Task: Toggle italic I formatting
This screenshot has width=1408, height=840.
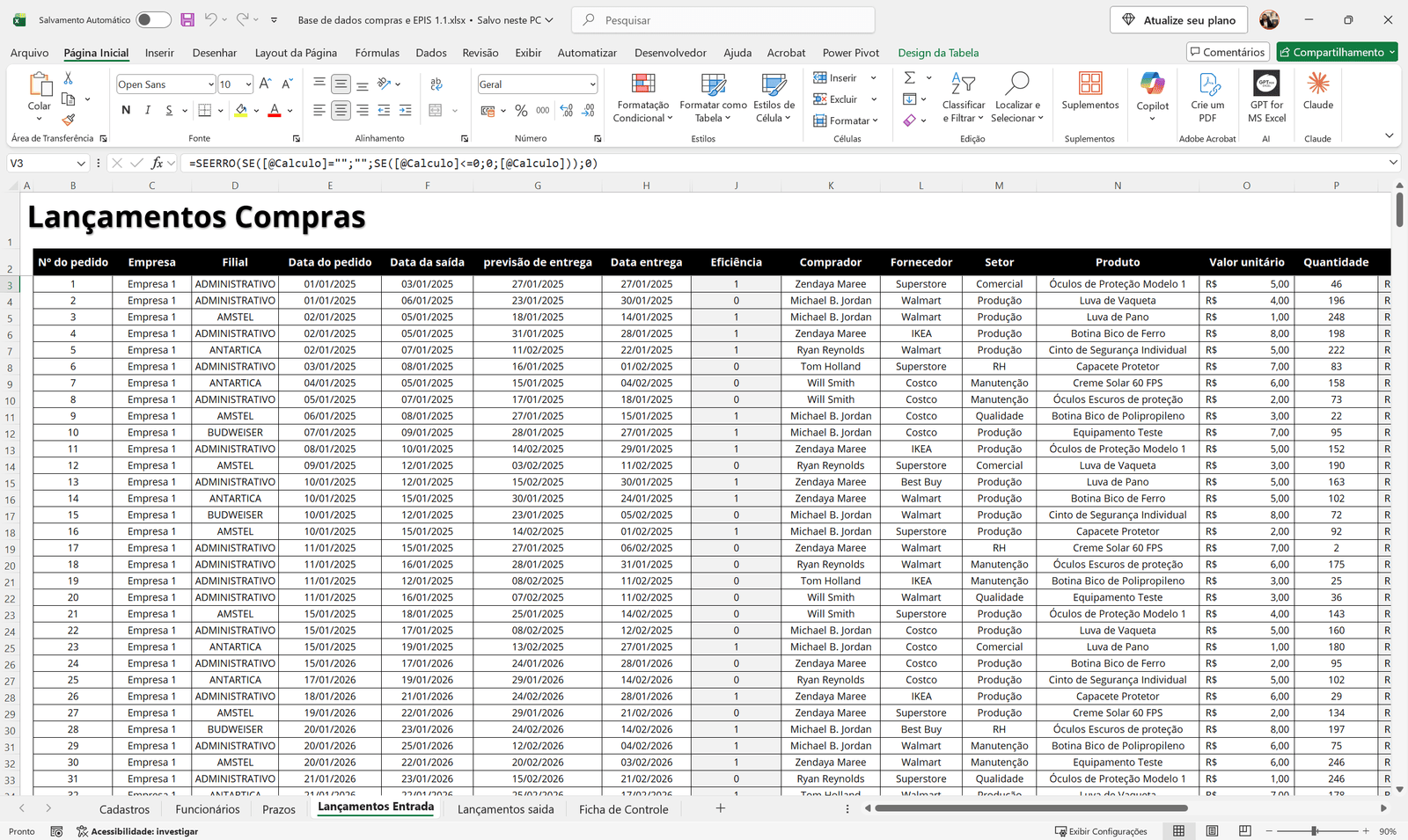Action: pos(147,110)
